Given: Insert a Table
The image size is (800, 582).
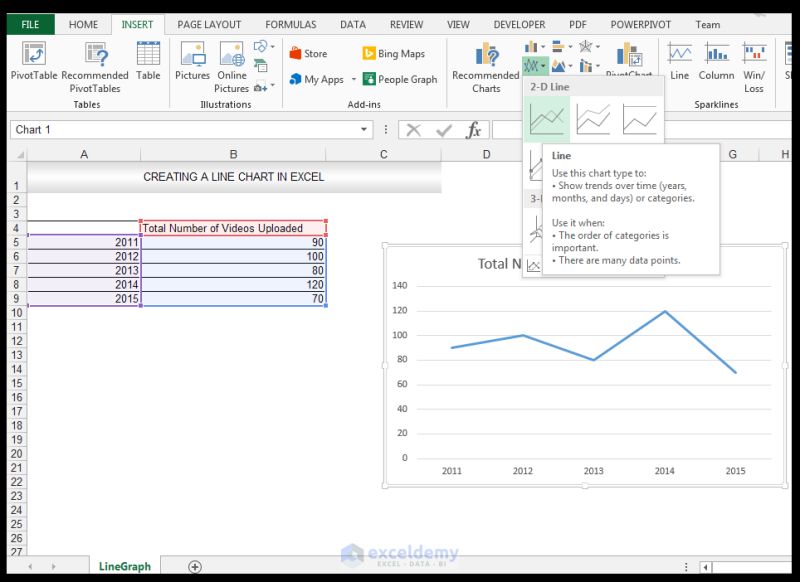Looking at the screenshot, I should [148, 60].
